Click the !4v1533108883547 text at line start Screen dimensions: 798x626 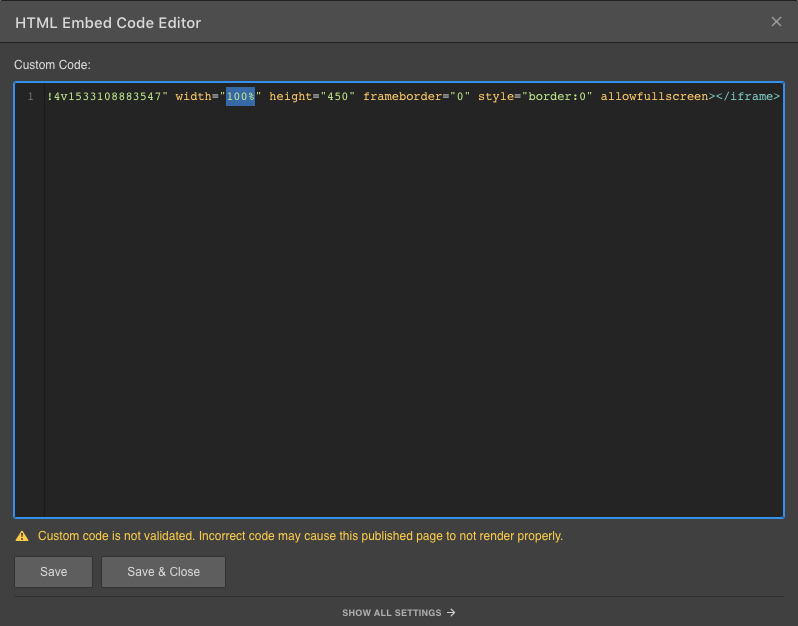(x=105, y=97)
